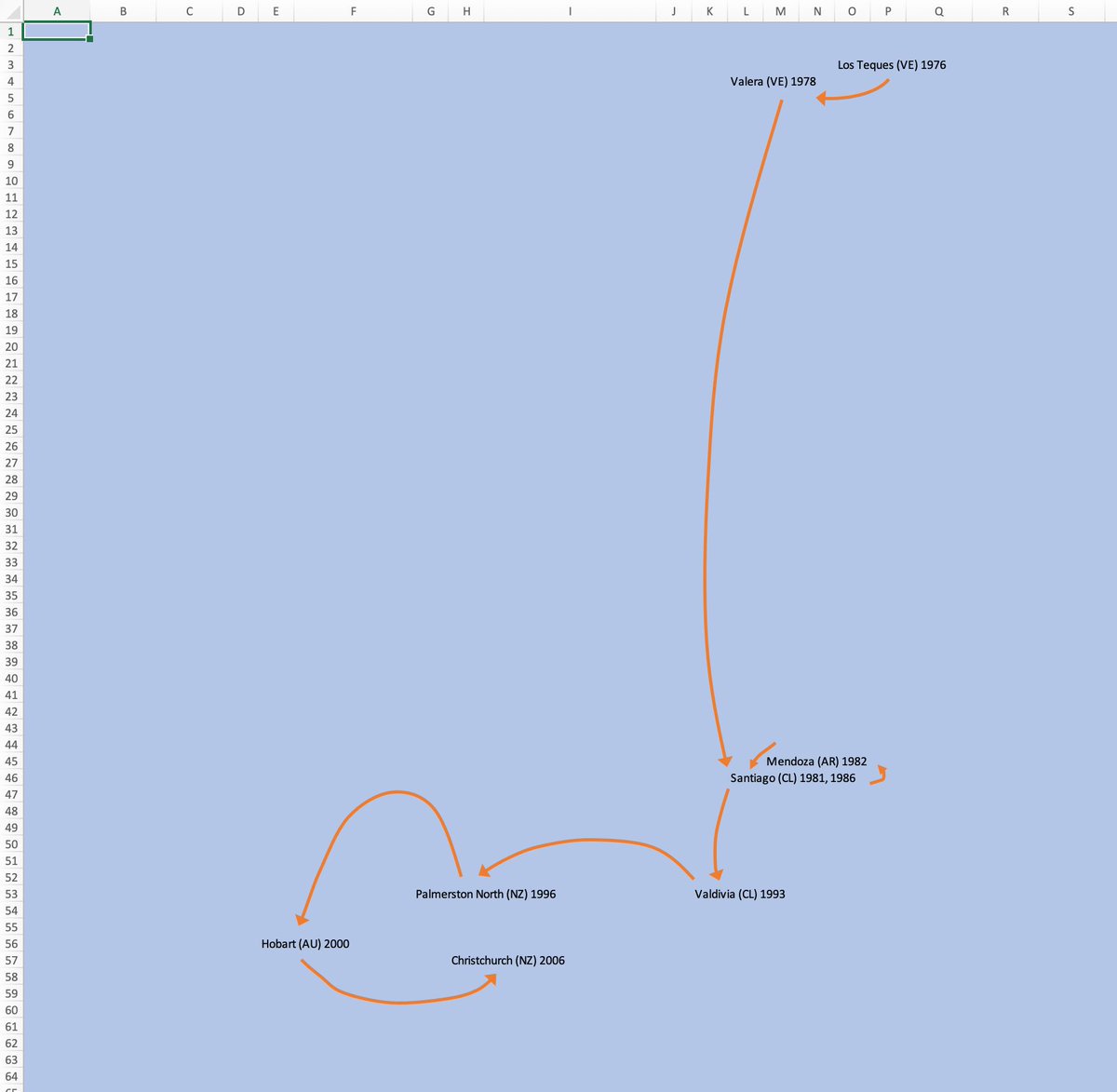
Task: Click the "Valdivia (CL) 1993" label
Action: 739,895
